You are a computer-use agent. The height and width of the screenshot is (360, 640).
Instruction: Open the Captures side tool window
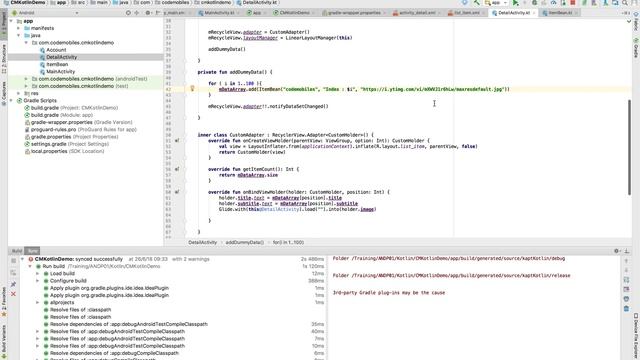[x=4, y=93]
